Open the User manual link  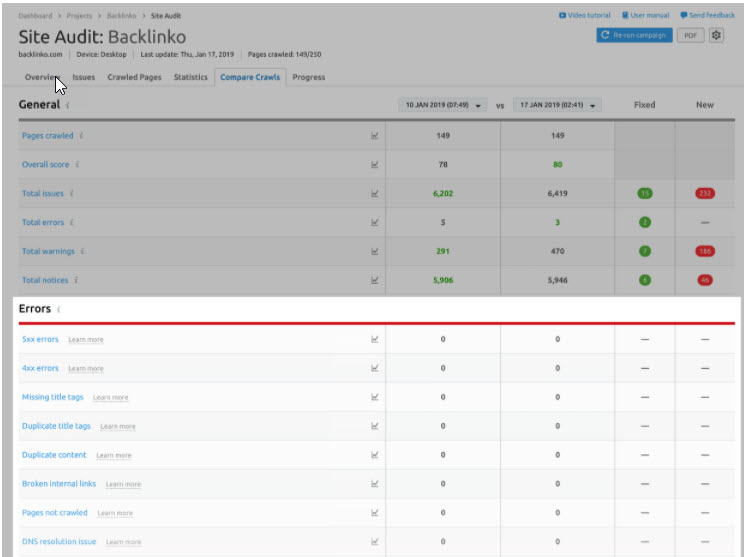tap(645, 15)
